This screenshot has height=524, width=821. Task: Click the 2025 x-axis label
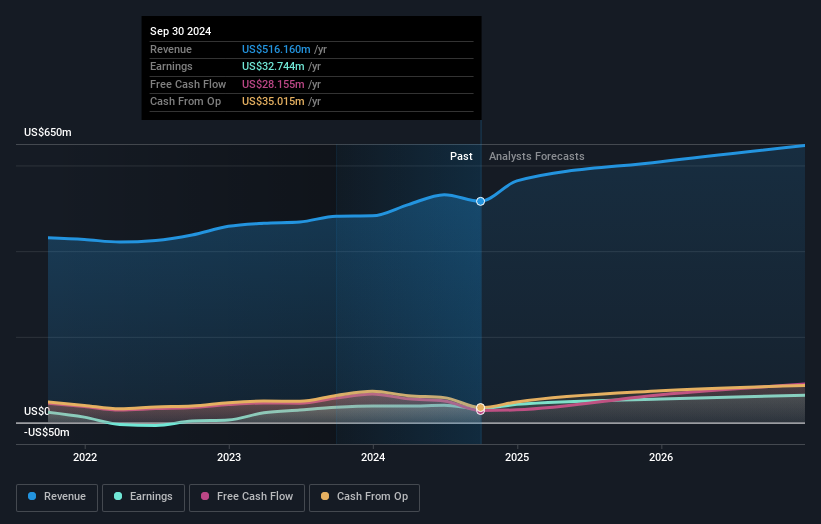click(x=517, y=458)
